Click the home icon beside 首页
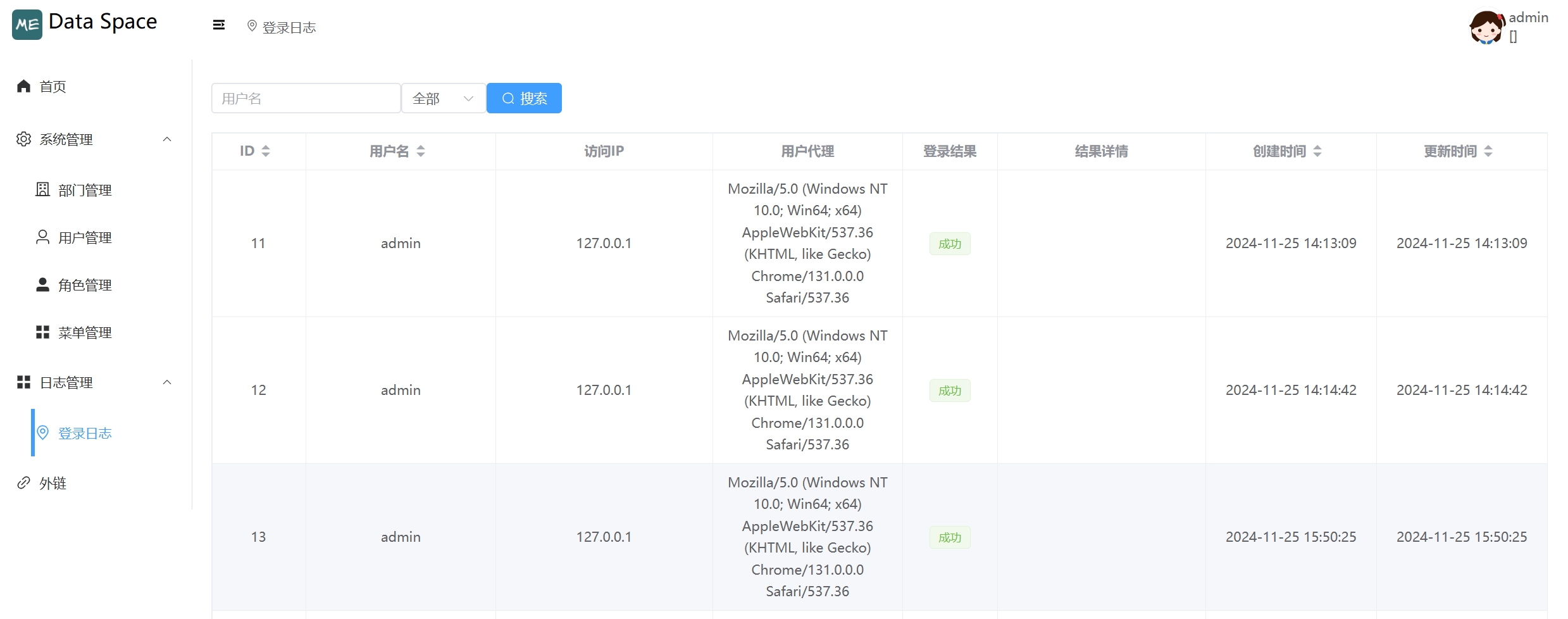Viewport: 1568px width, 619px height. (x=24, y=86)
